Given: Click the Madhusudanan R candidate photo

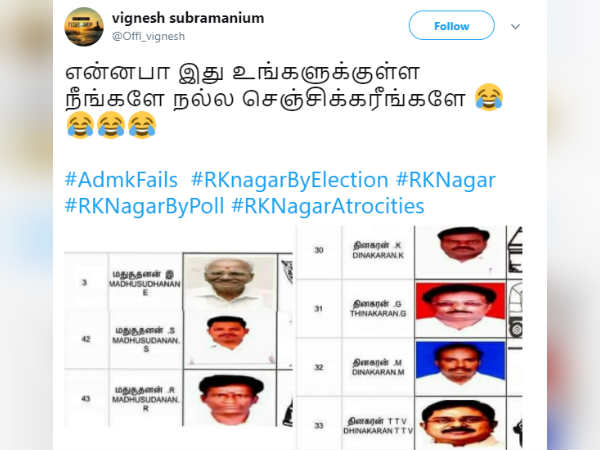Looking at the screenshot, I should 230,399.
